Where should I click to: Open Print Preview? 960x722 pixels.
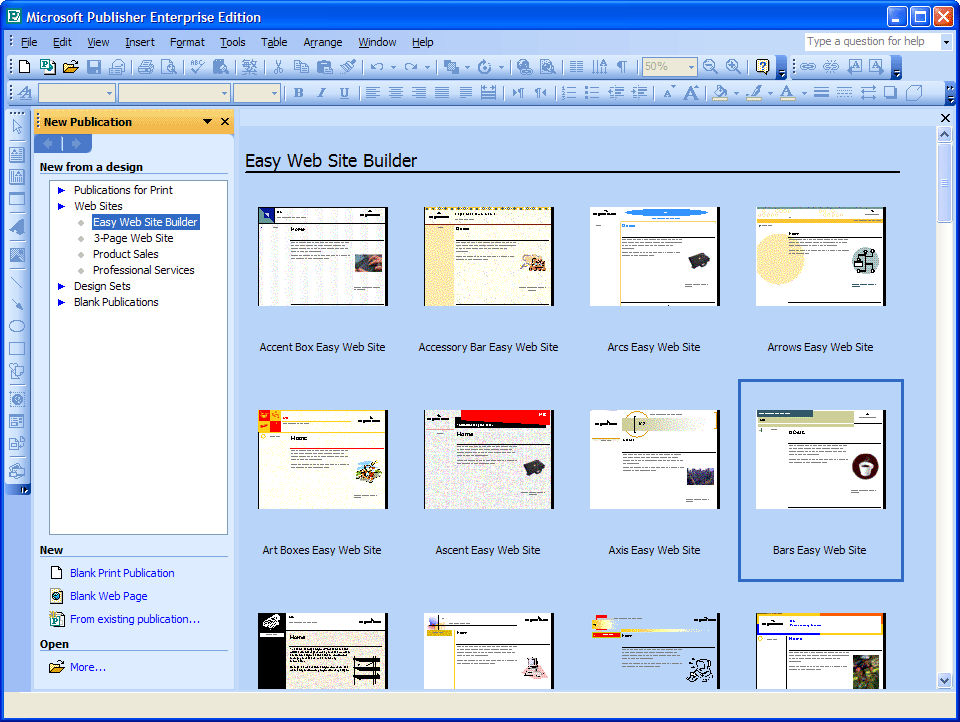pos(168,67)
